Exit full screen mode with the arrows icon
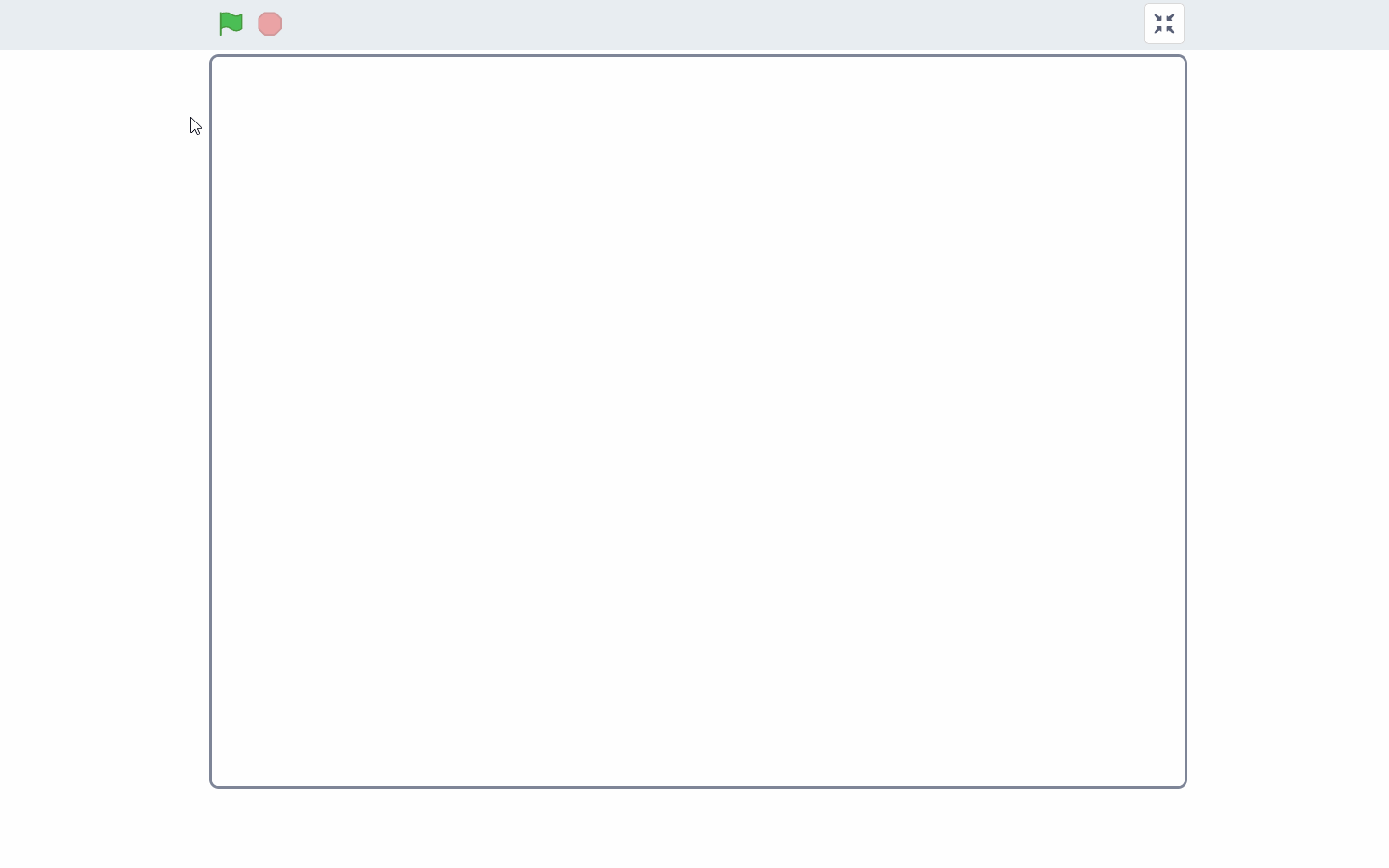 pyautogui.click(x=1164, y=24)
